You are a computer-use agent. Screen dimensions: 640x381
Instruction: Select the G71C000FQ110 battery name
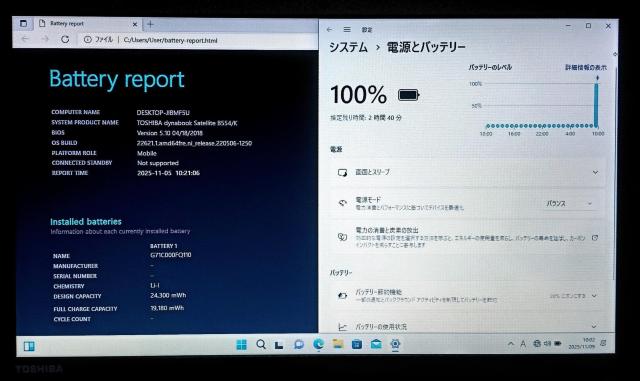pyautogui.click(x=171, y=255)
